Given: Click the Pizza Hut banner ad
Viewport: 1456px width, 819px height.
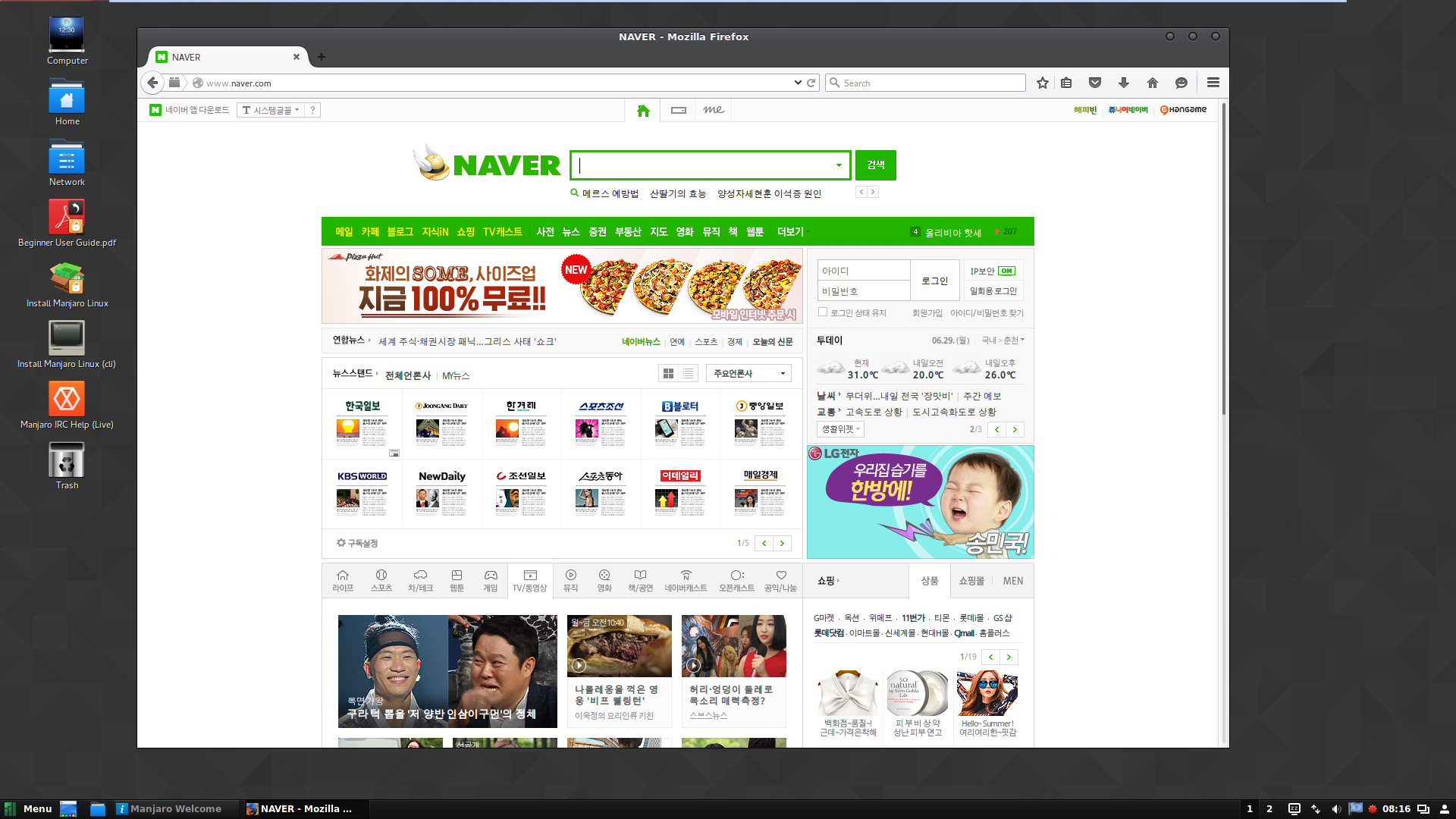Looking at the screenshot, I should tap(562, 287).
